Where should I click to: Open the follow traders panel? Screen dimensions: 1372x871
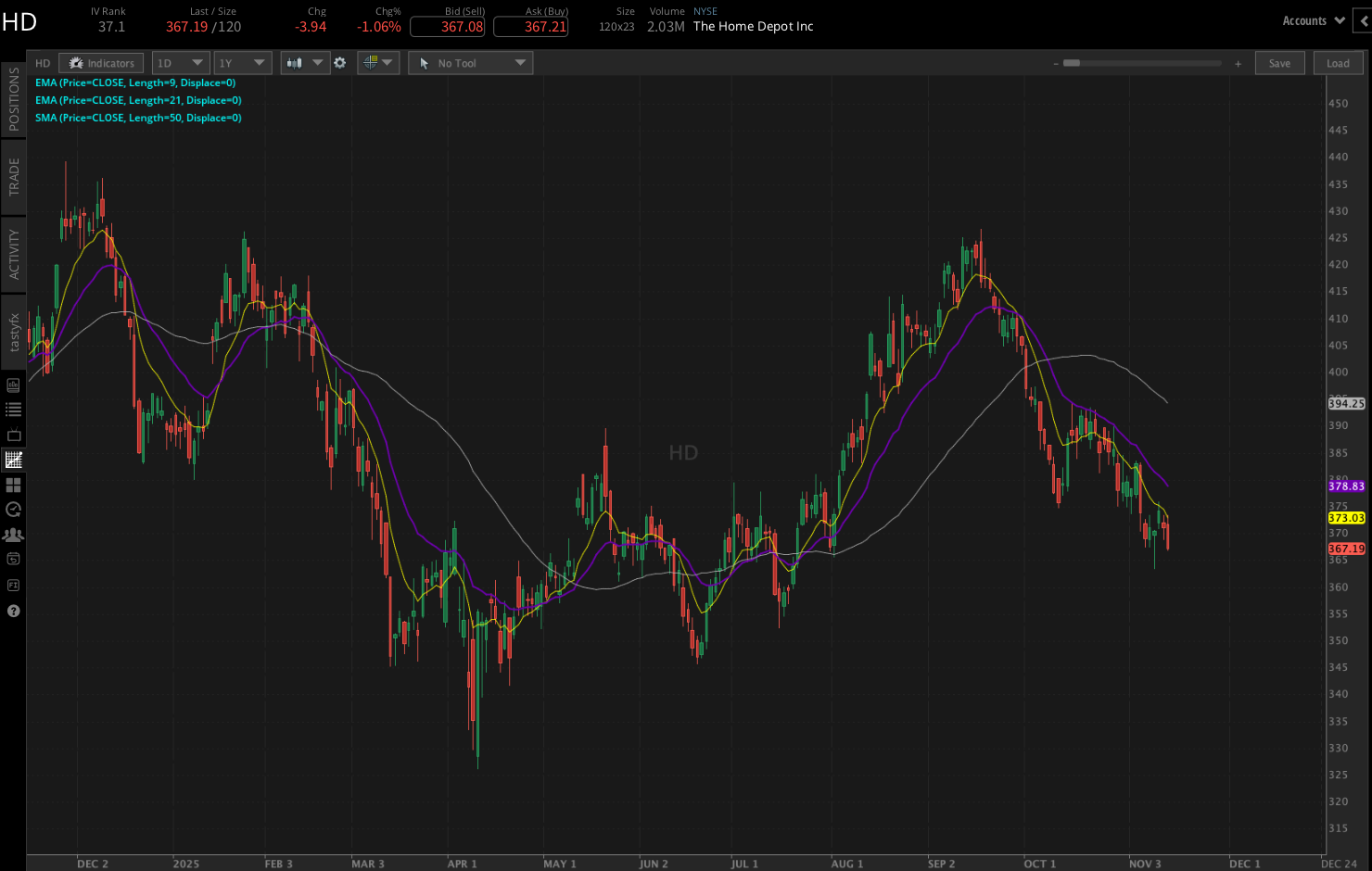pos(14,534)
